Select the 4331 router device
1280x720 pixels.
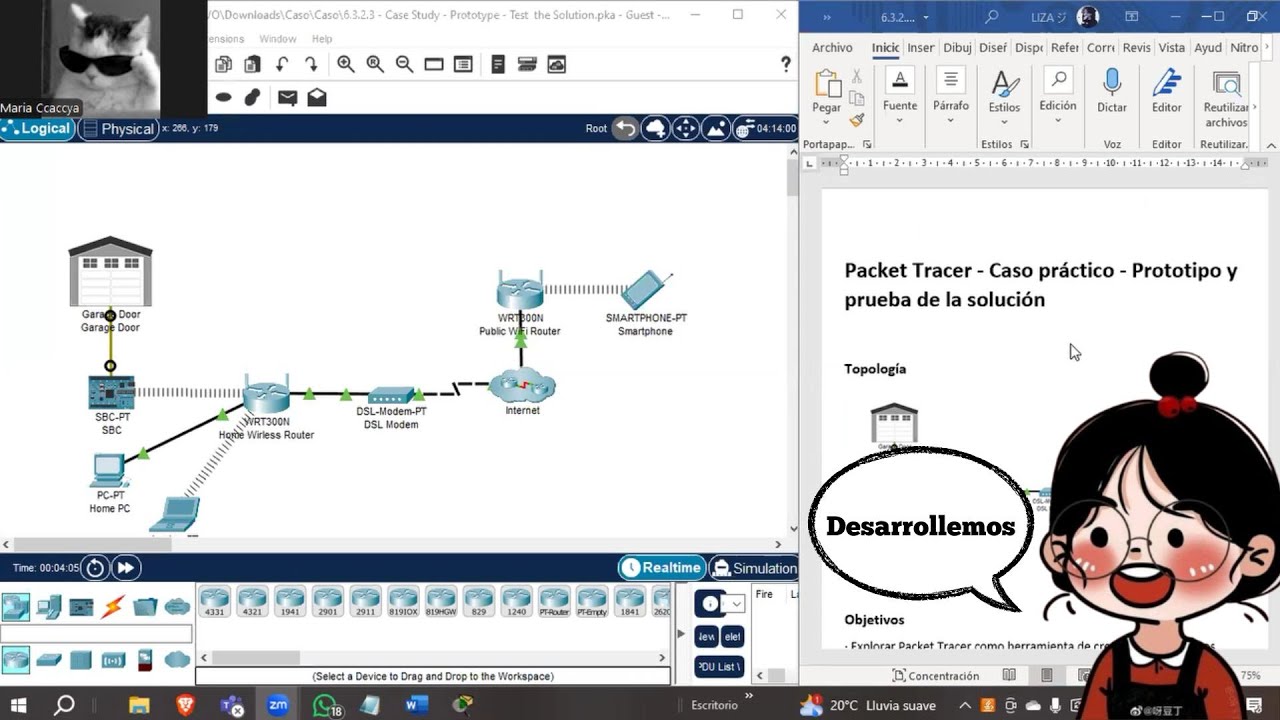click(214, 602)
